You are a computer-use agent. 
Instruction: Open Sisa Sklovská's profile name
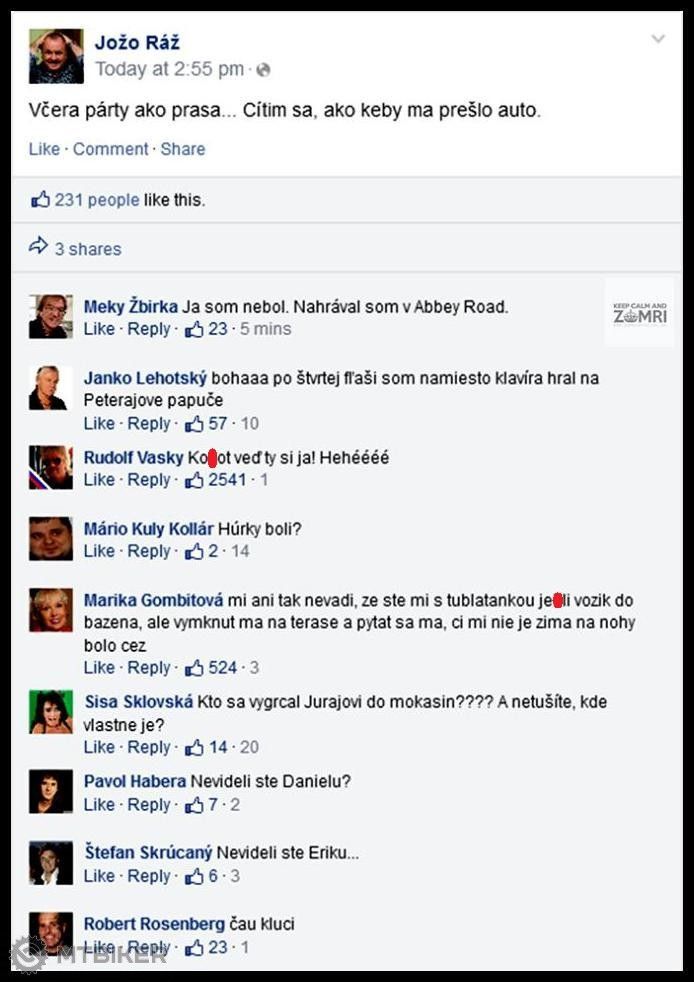pos(138,702)
